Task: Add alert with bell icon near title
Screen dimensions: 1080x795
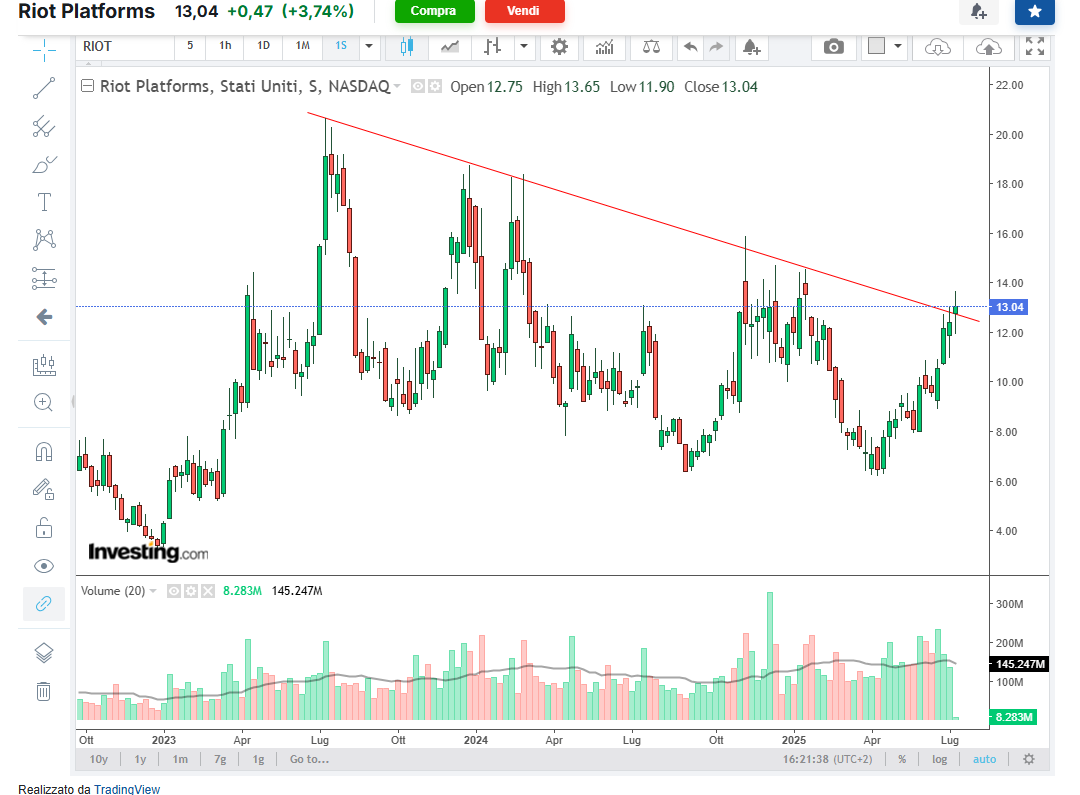Action: (x=978, y=11)
